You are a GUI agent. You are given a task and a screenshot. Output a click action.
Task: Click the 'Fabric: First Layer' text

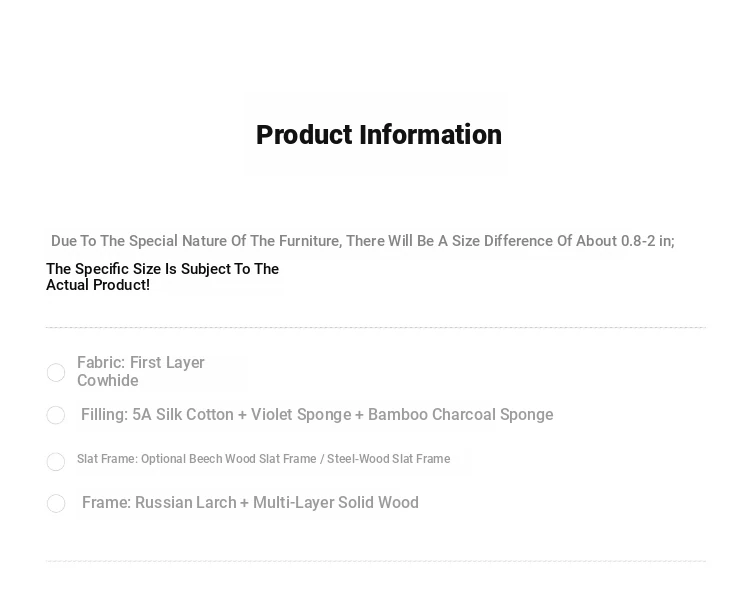(141, 363)
